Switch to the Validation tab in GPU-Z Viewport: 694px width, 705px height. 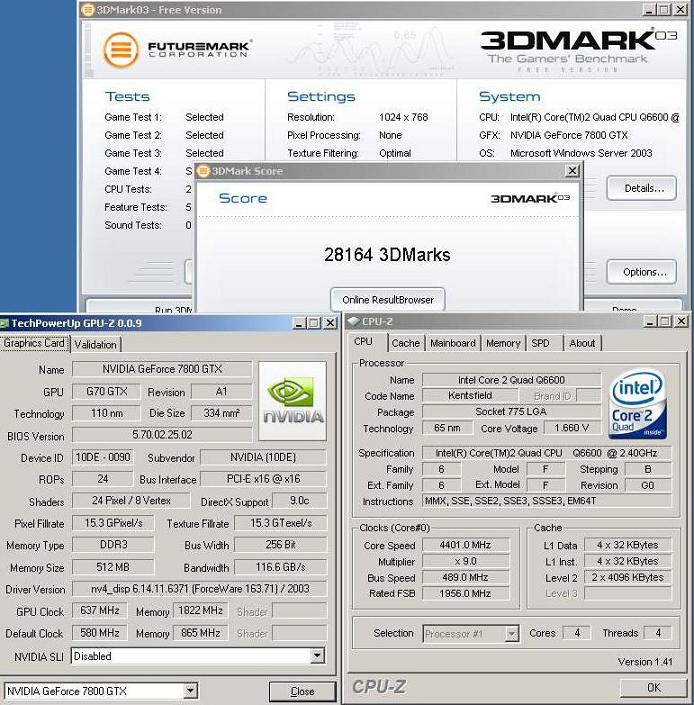pos(96,344)
